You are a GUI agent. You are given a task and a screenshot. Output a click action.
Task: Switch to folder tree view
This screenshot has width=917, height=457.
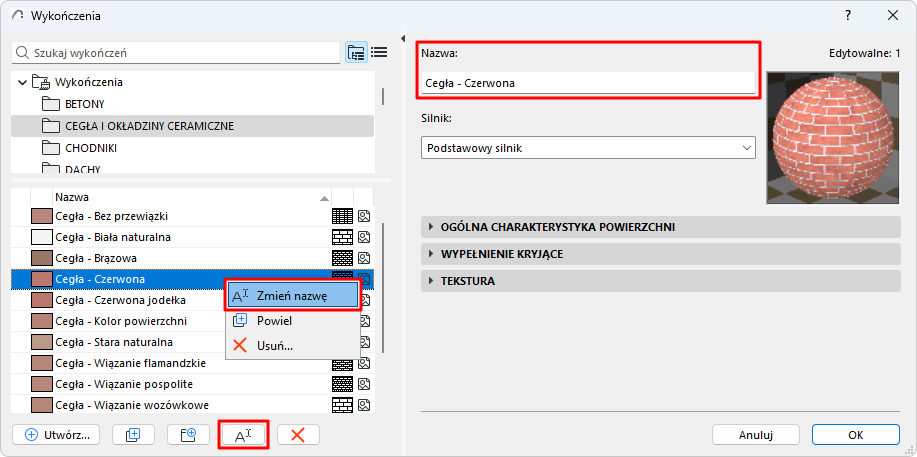(x=356, y=53)
